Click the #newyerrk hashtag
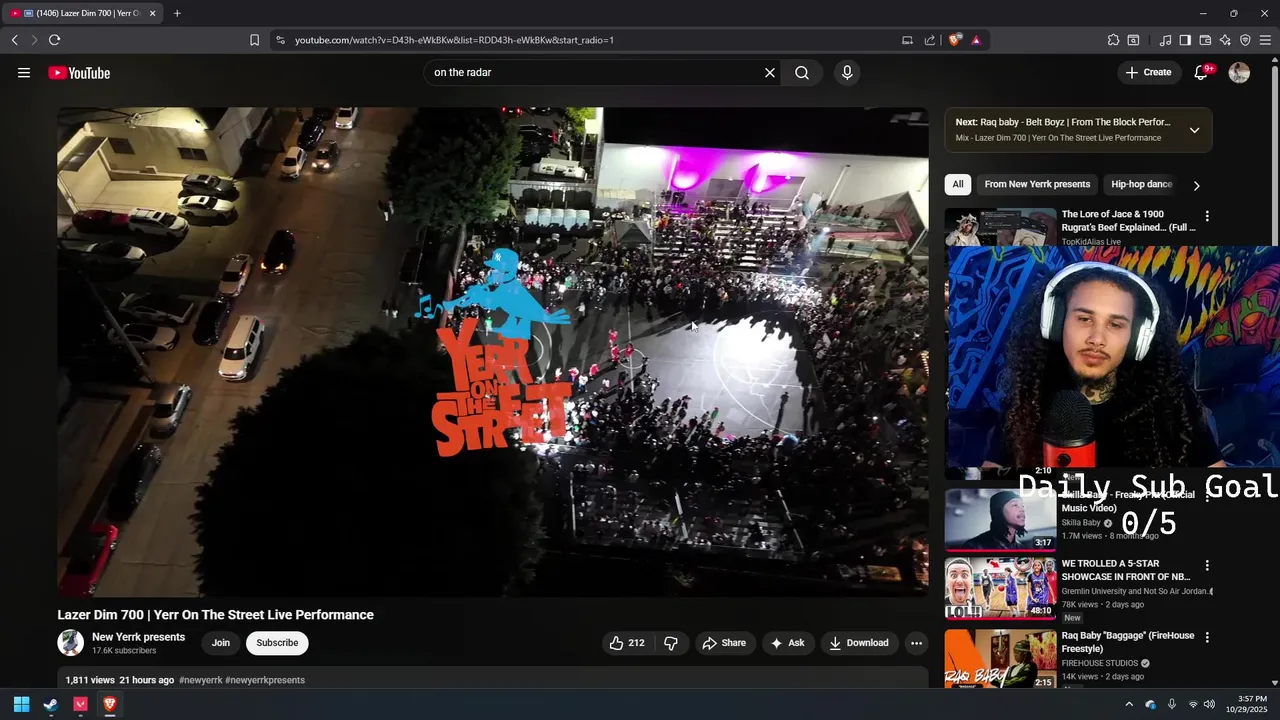This screenshot has width=1280, height=720. click(200, 680)
